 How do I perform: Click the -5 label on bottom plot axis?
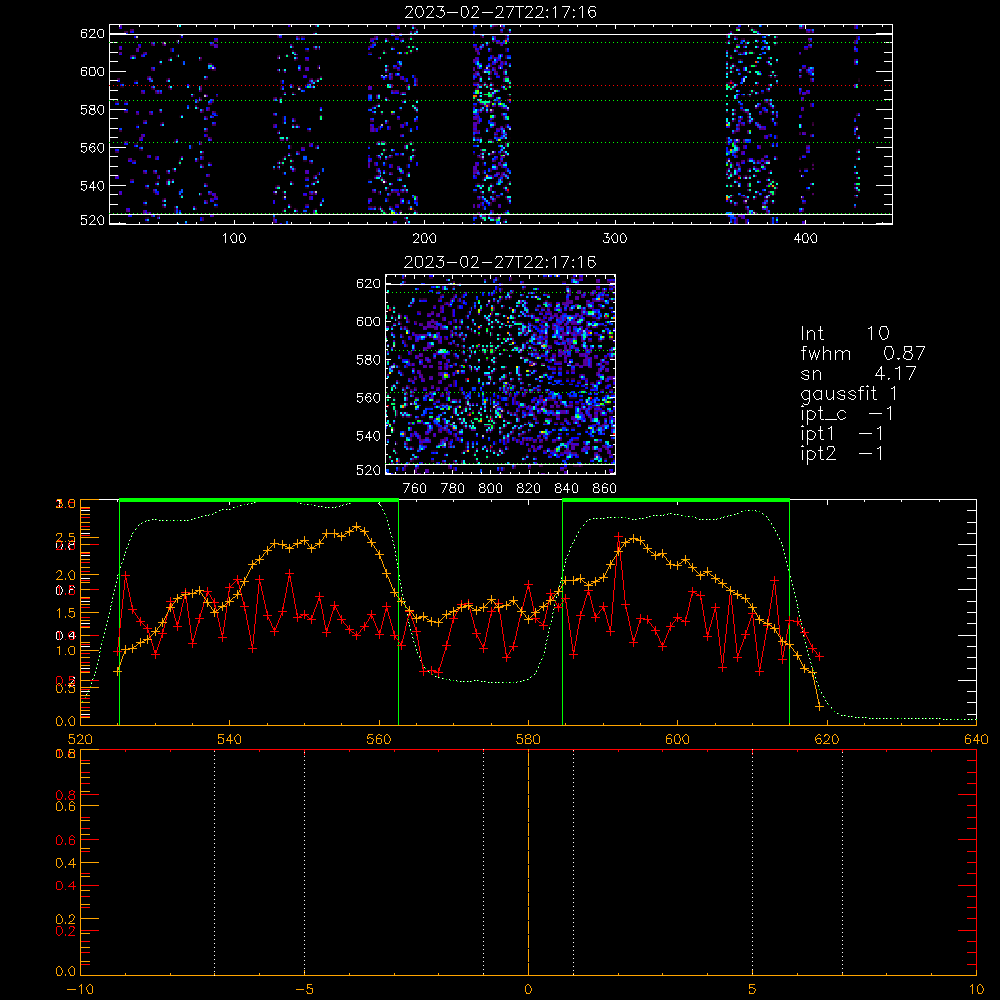(x=305, y=989)
